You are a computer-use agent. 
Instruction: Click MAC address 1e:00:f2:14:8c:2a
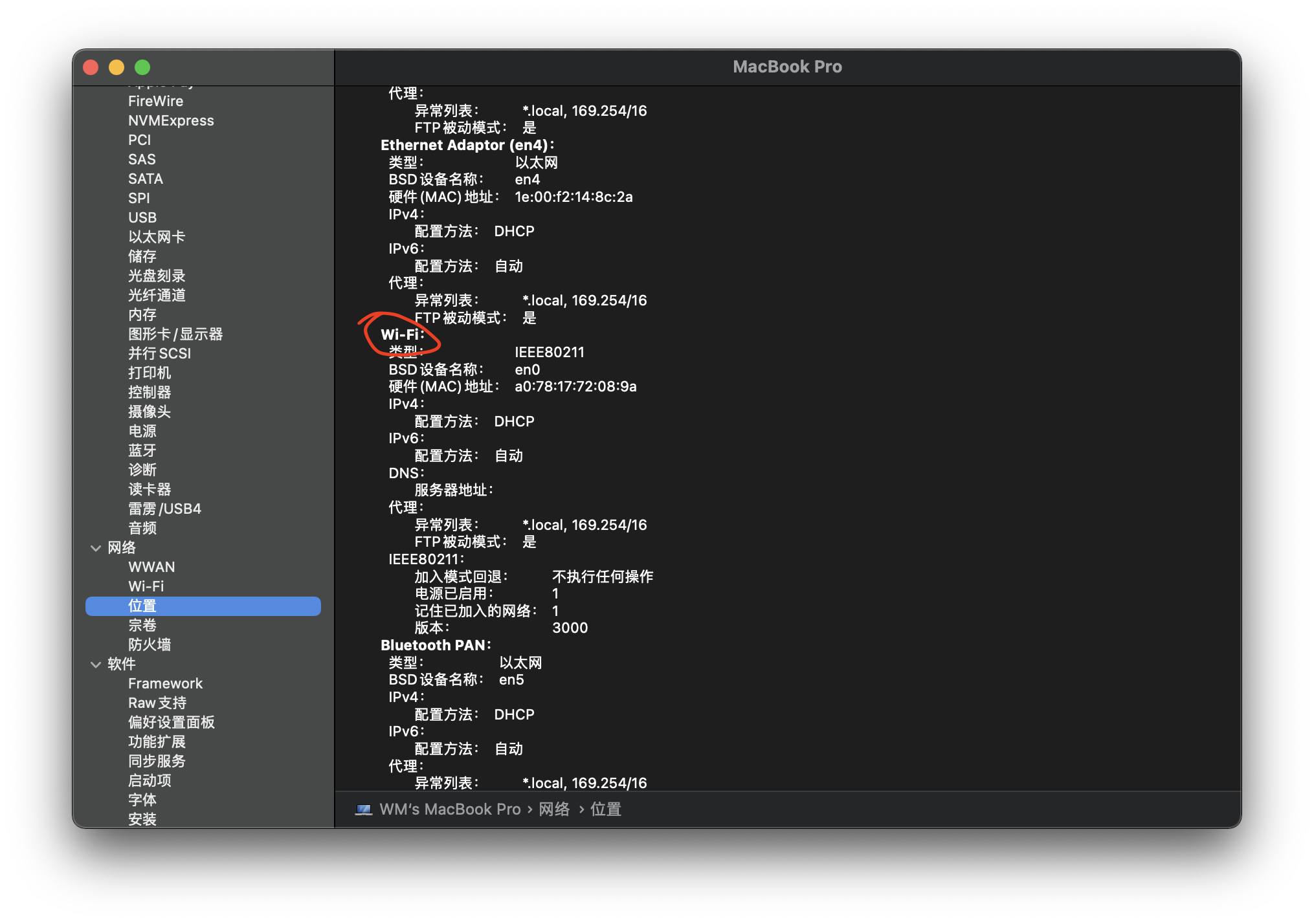click(x=573, y=197)
